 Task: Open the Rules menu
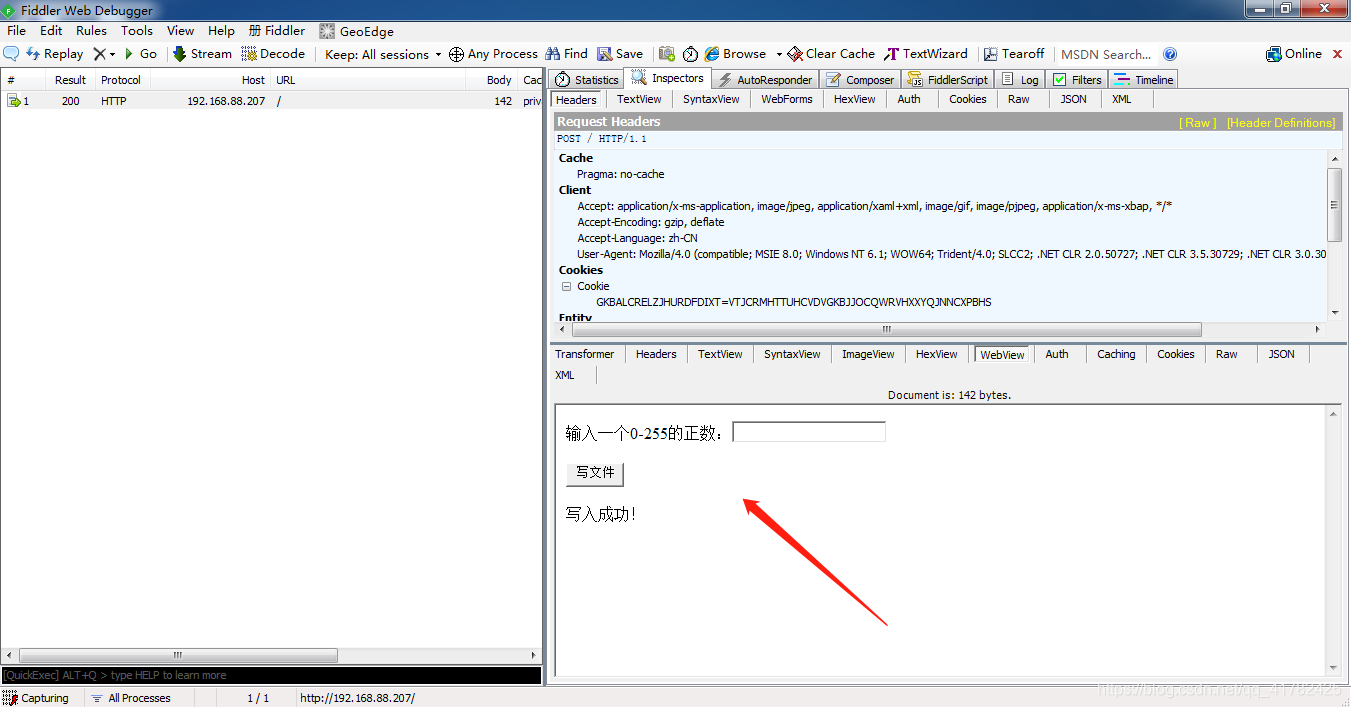coord(91,31)
